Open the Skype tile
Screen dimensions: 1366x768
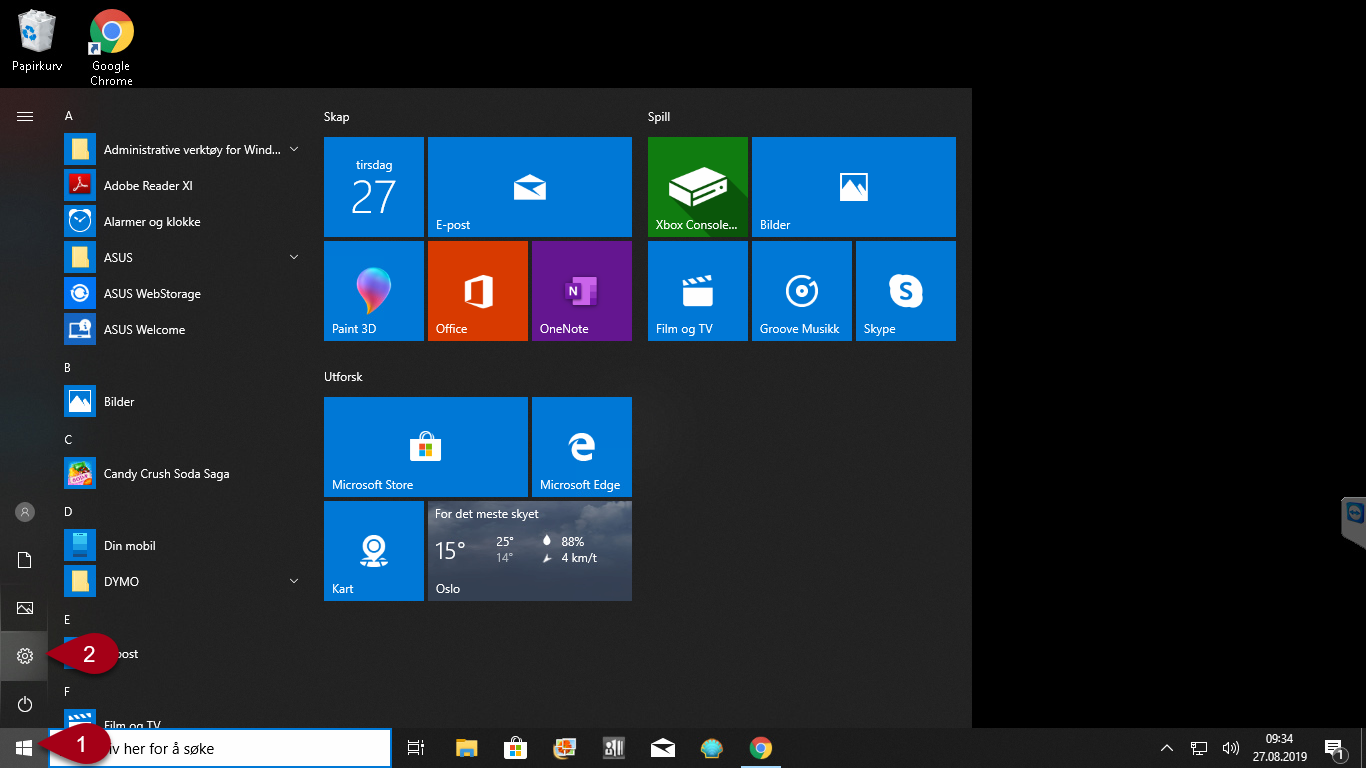click(x=906, y=291)
